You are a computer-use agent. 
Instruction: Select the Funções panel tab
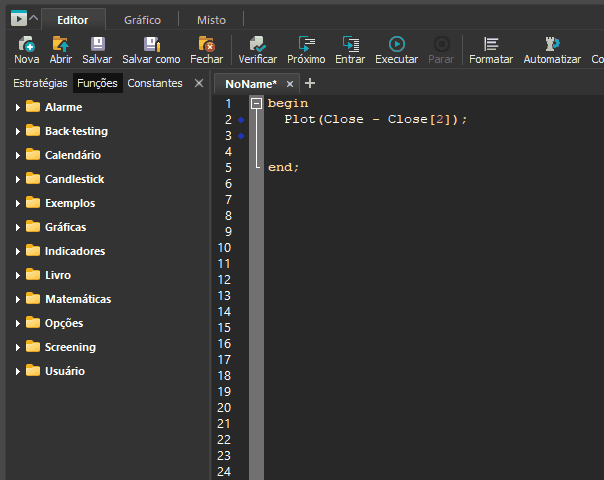click(x=97, y=83)
